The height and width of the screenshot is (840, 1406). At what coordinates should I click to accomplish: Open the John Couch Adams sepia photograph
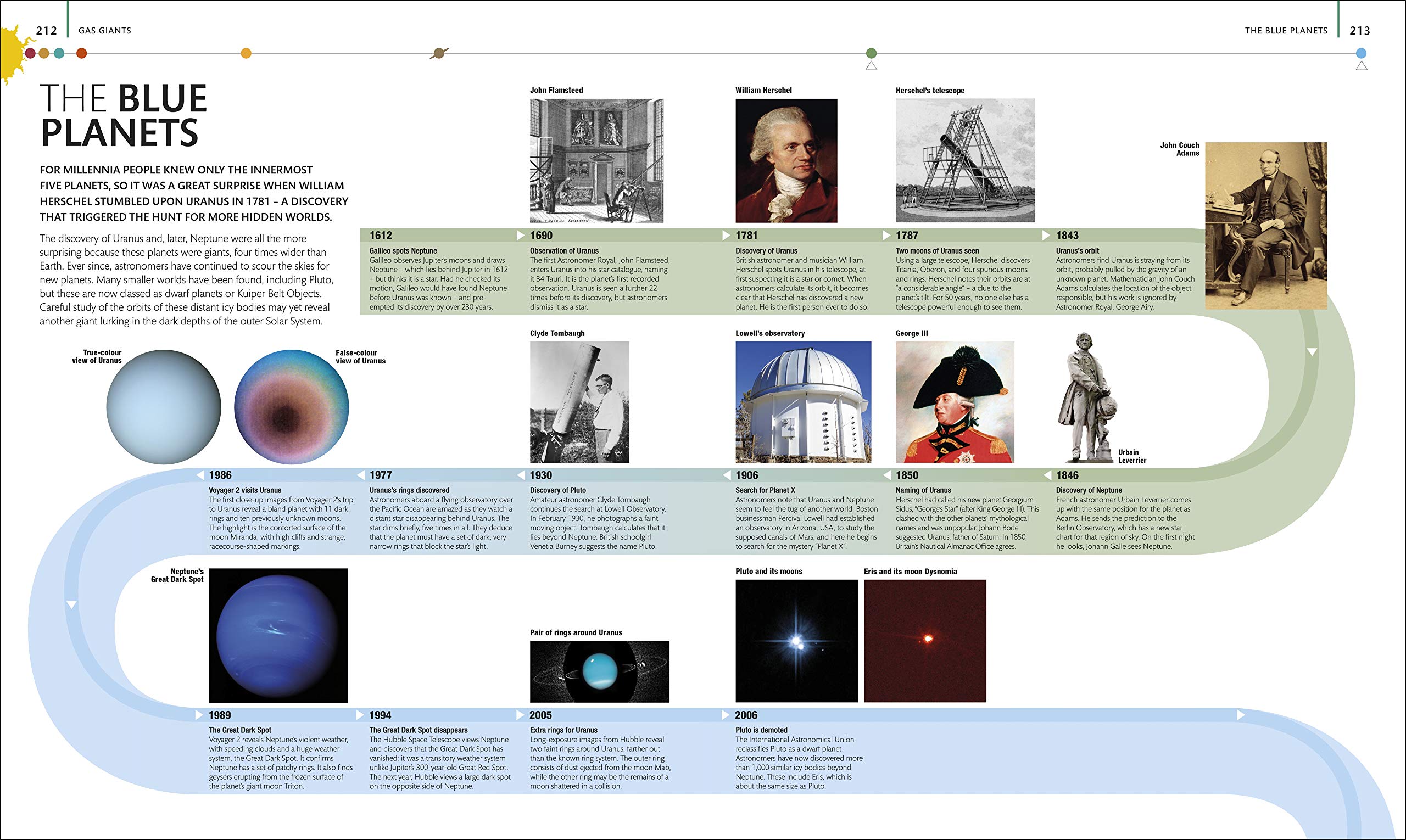coord(1265,226)
